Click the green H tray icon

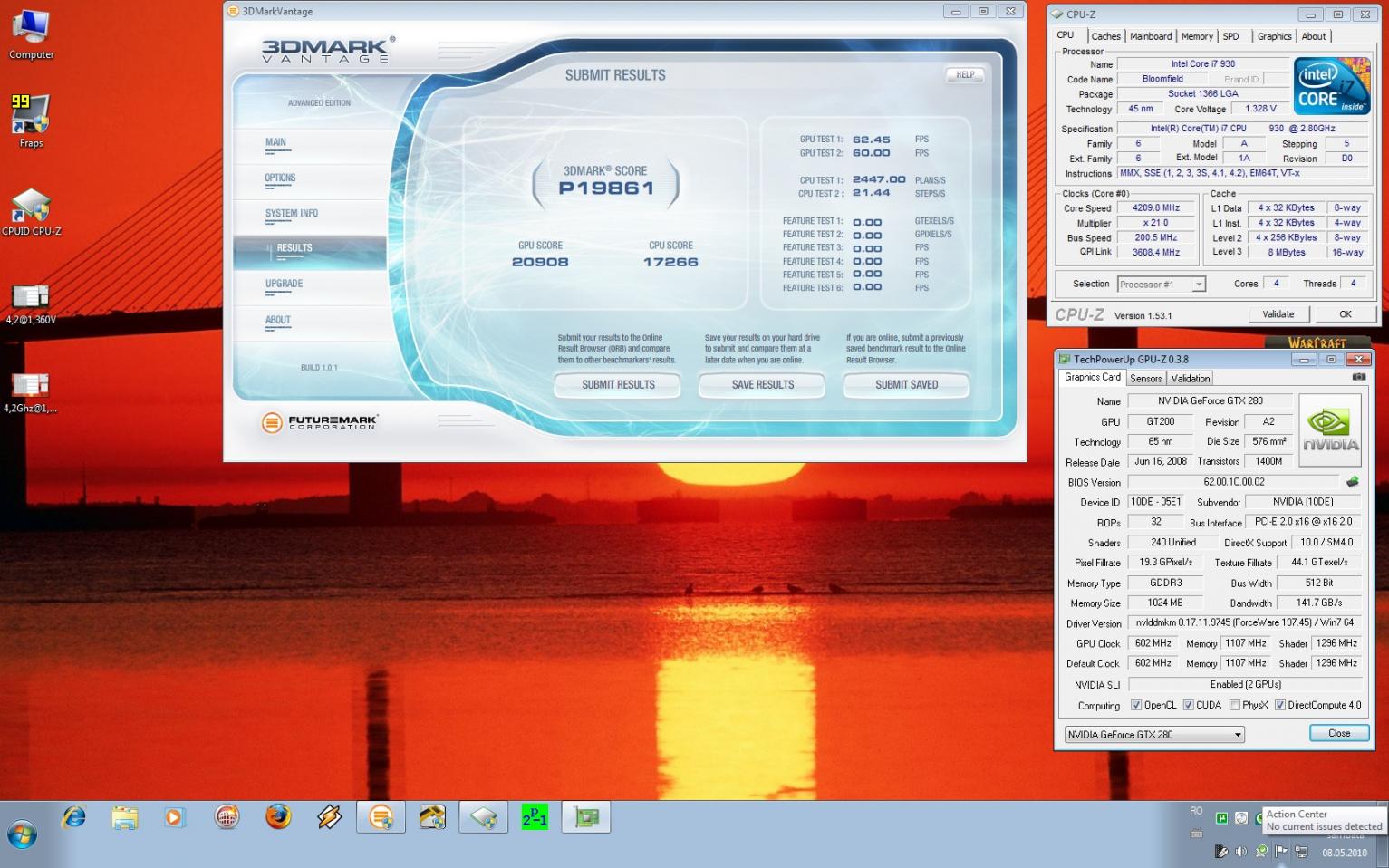pos(1221,818)
